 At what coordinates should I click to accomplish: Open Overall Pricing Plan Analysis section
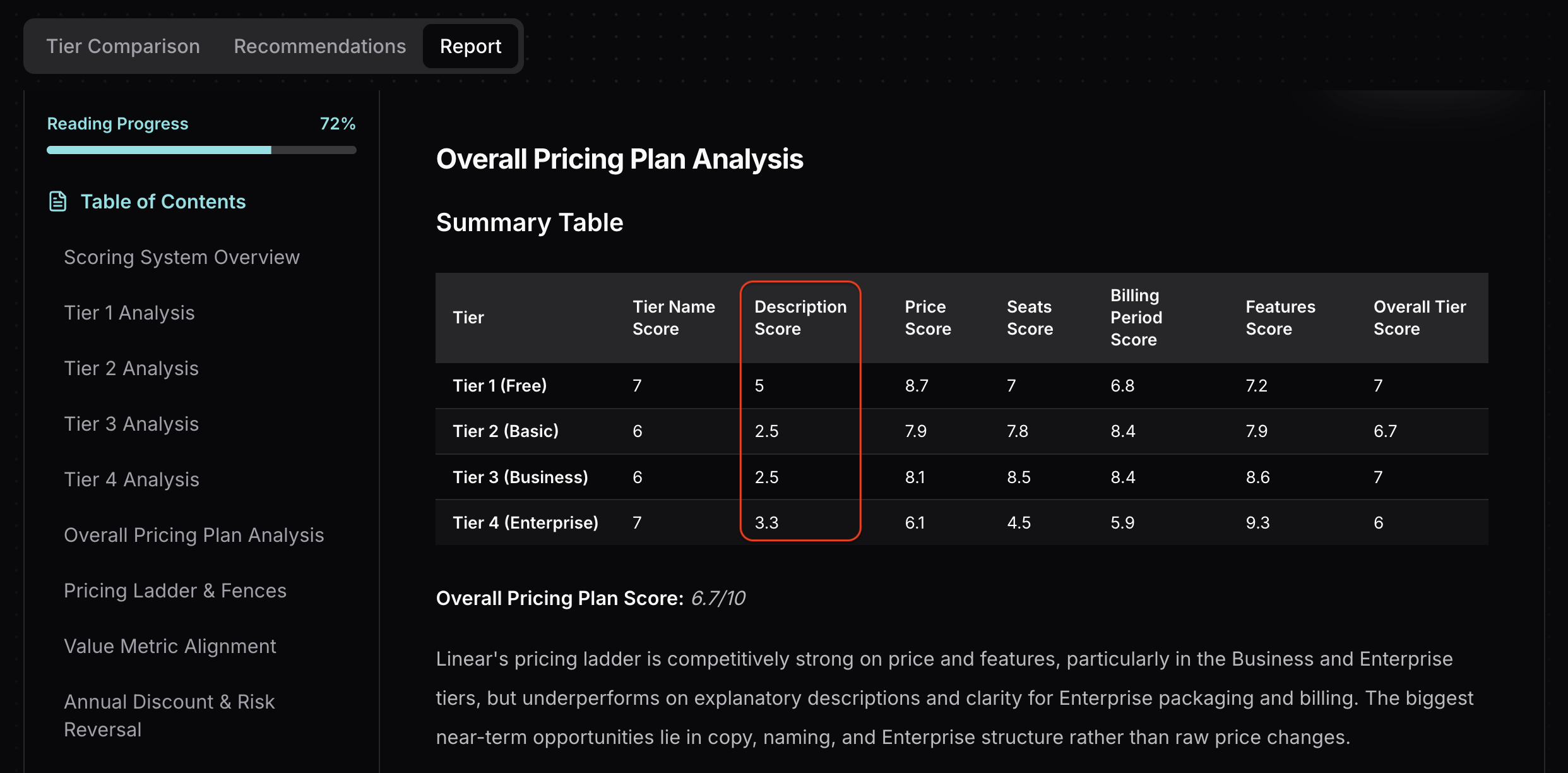tap(194, 534)
